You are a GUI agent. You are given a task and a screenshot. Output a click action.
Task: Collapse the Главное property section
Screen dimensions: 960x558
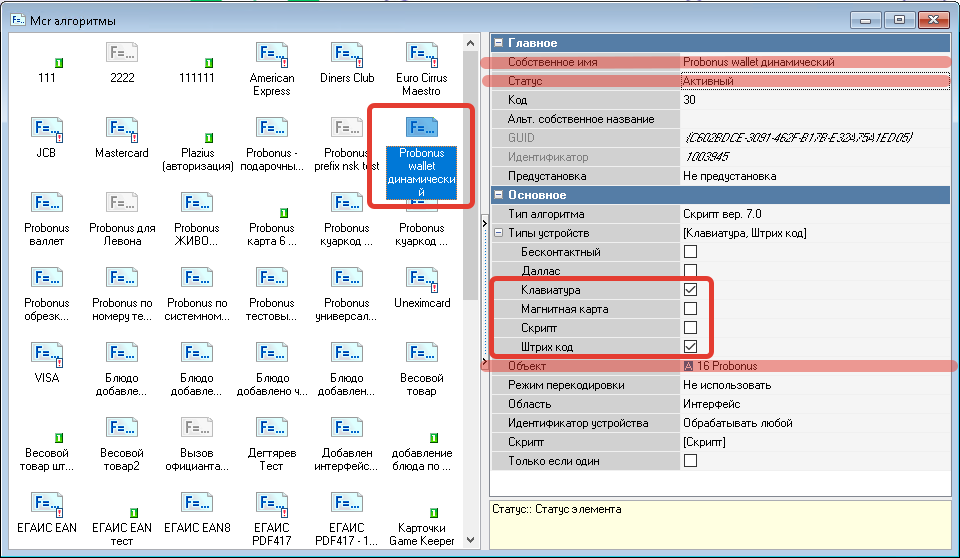click(498, 43)
